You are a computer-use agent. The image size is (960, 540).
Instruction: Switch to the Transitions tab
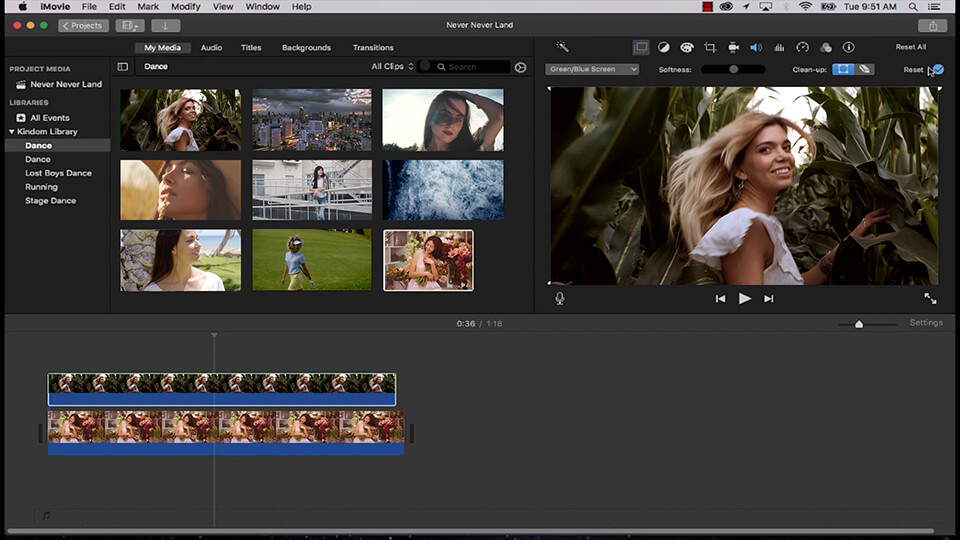click(373, 47)
